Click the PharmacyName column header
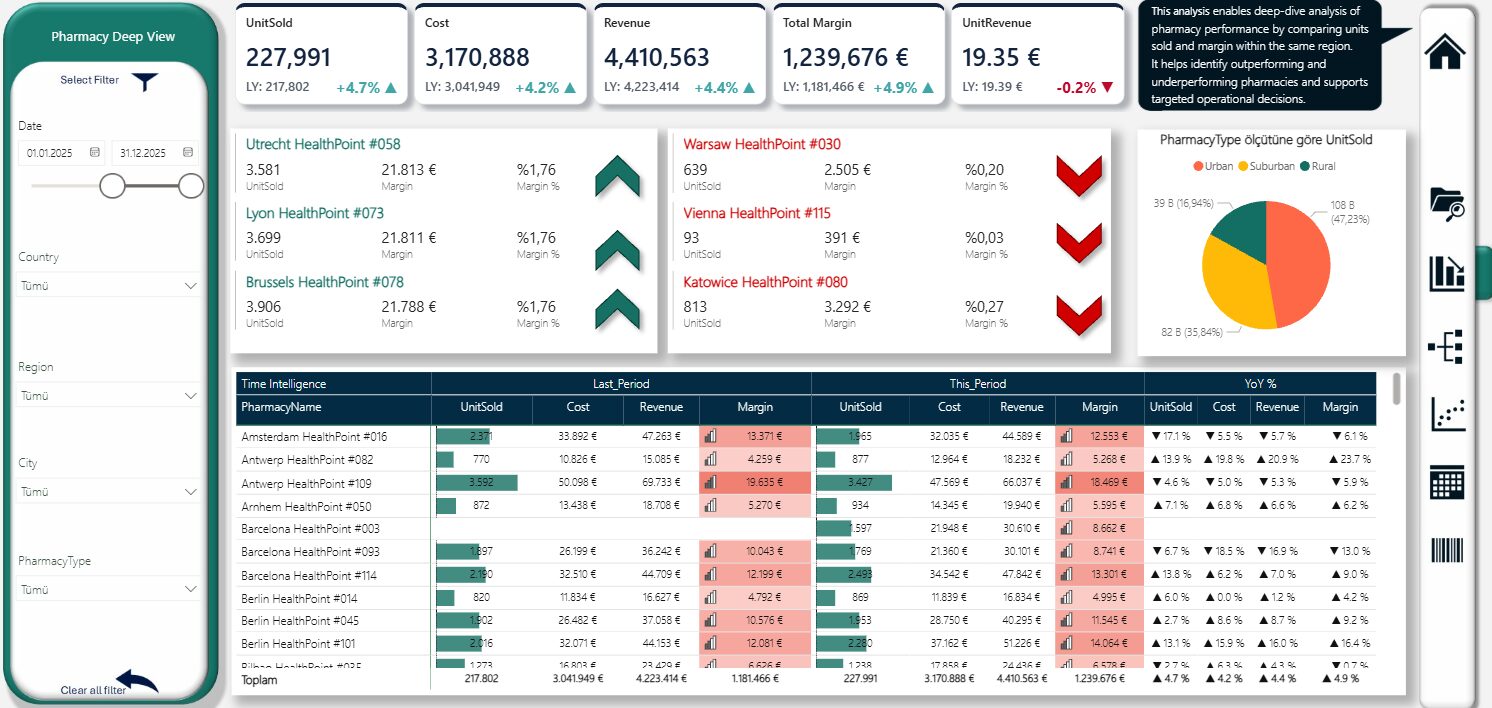The width and height of the screenshot is (1492, 708). (x=282, y=407)
